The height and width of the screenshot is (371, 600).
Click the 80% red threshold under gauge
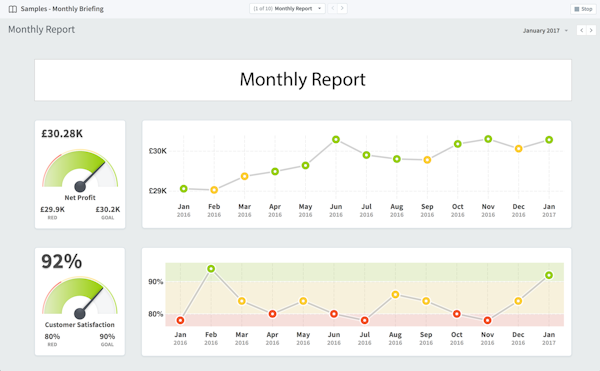[x=52, y=337]
